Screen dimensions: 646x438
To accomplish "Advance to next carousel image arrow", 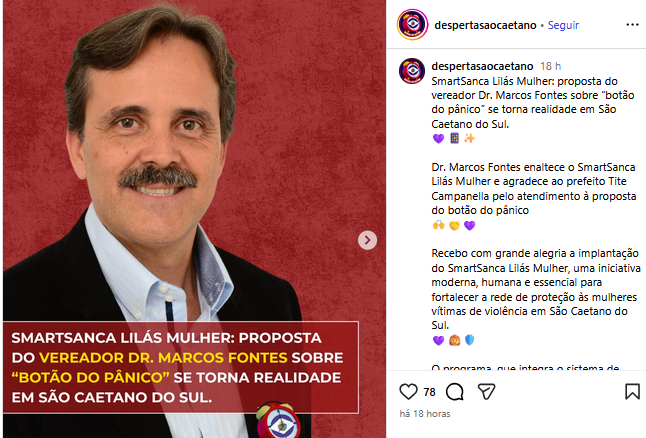I will [367, 240].
